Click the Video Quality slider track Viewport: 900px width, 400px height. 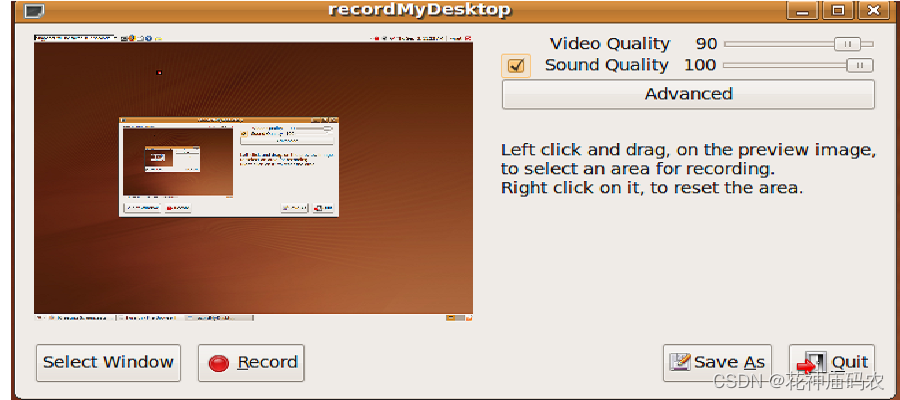tap(798, 44)
